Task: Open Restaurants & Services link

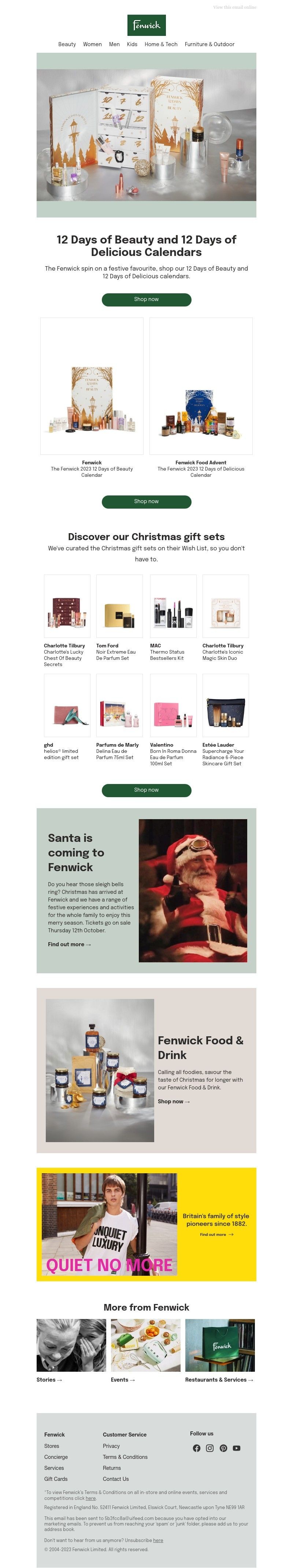Action: (x=219, y=1379)
